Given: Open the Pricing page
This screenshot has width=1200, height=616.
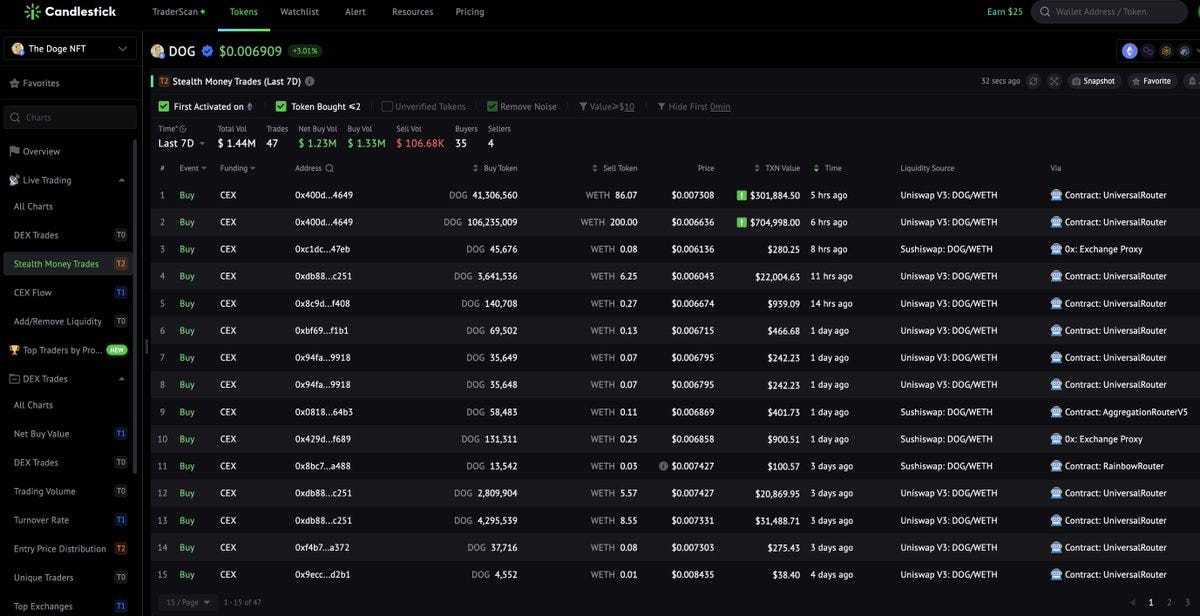Looking at the screenshot, I should click(x=469, y=12).
